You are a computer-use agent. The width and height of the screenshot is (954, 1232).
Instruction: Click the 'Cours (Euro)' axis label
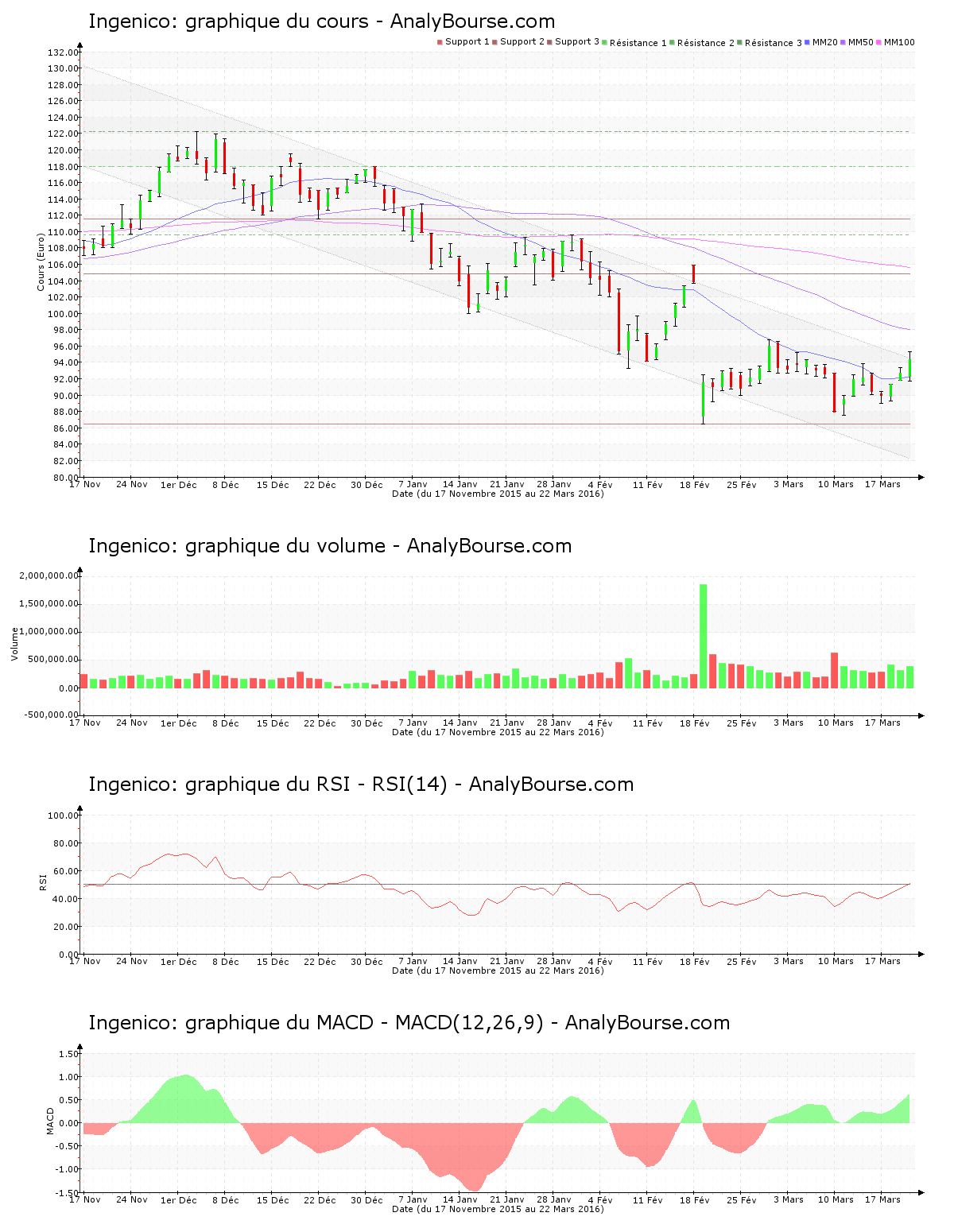41,262
